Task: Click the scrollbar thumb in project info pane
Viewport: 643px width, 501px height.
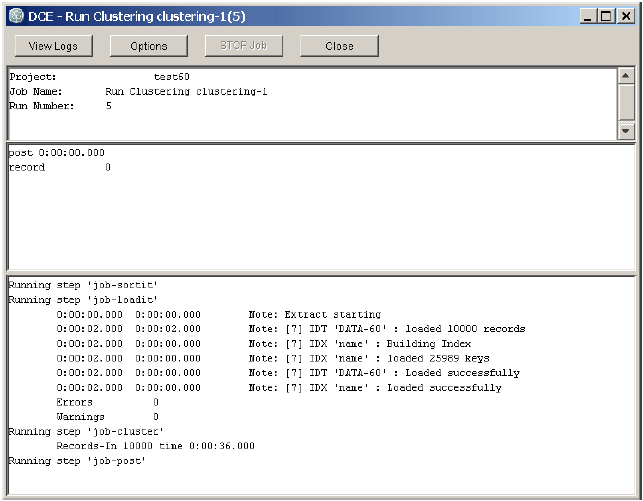Action: click(x=626, y=102)
